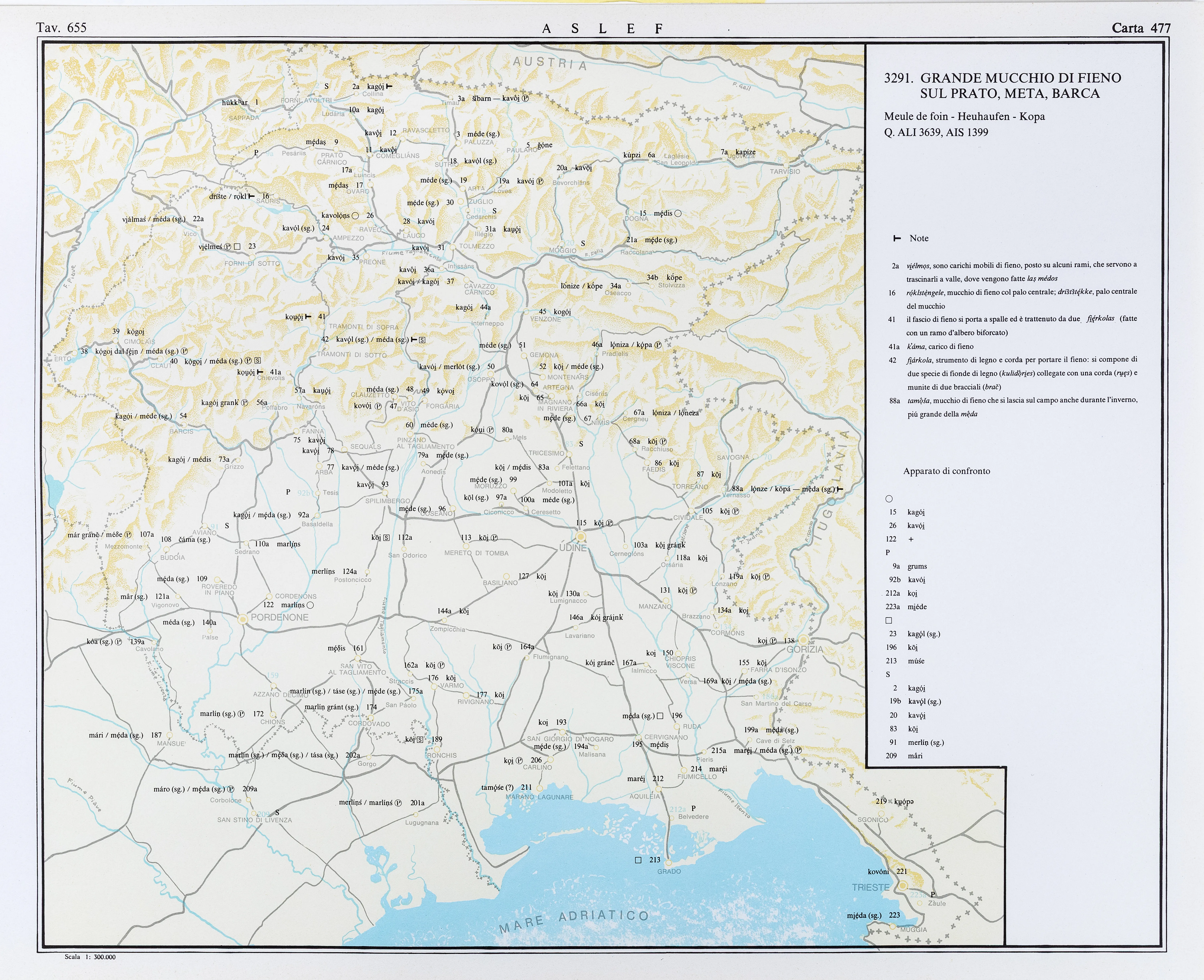1204x980 pixels.
Task: Click the Scala 1: 300.000 text
Action: (90, 957)
